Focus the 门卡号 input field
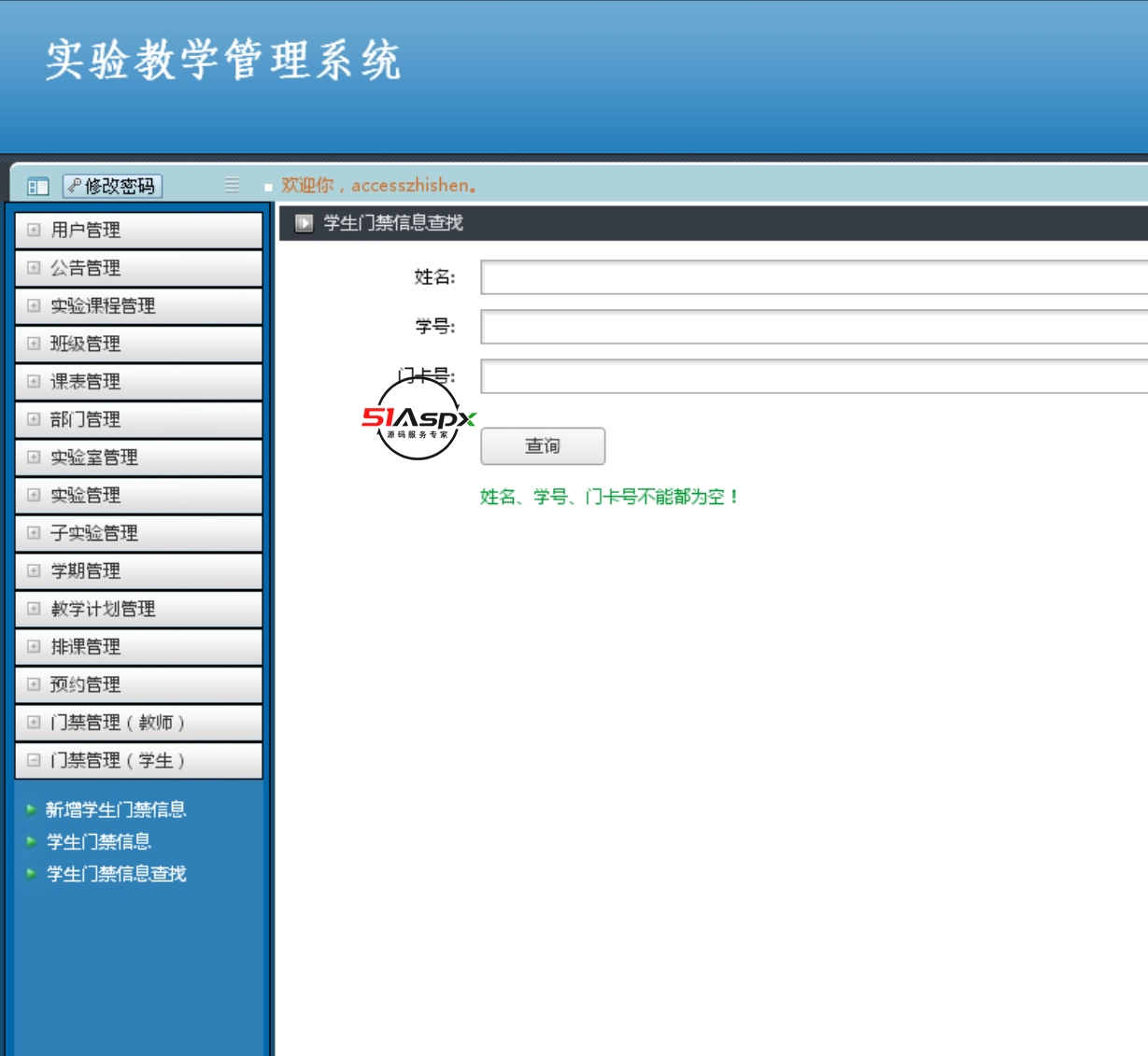Viewport: 1148px width, 1056px height. tap(815, 376)
